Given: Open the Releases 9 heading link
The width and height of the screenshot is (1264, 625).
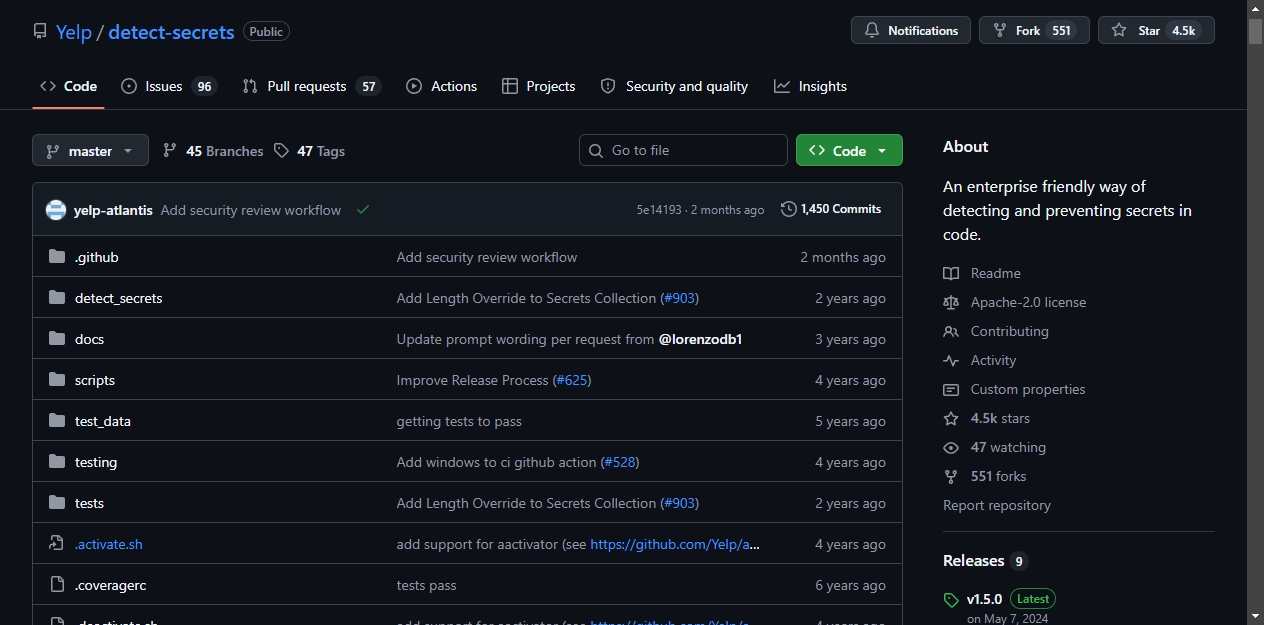Looking at the screenshot, I should coord(985,561).
